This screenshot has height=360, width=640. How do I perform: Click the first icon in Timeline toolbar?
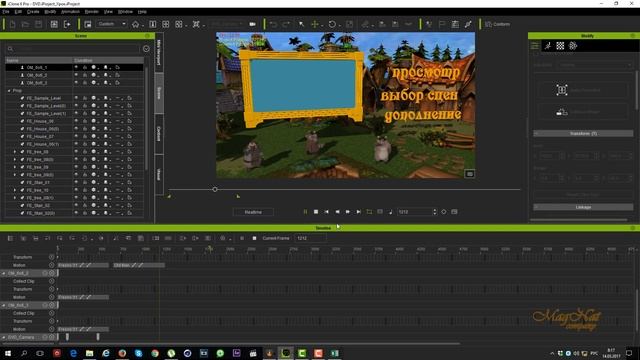11,238
